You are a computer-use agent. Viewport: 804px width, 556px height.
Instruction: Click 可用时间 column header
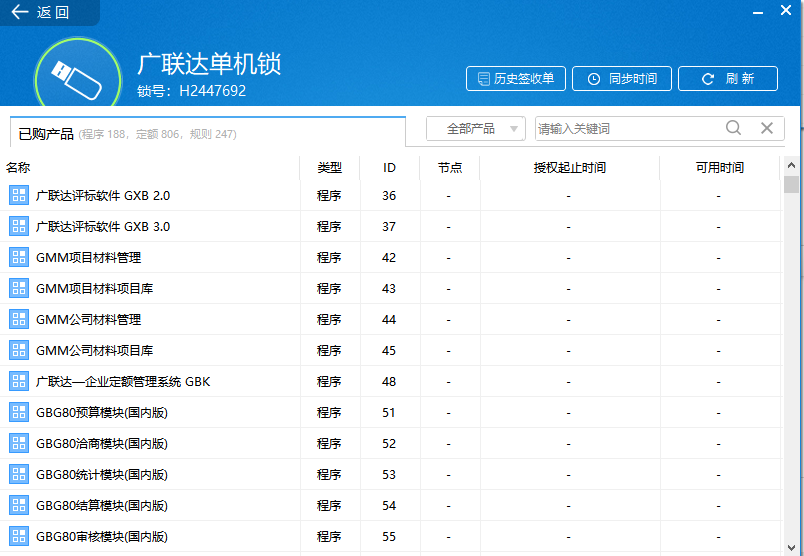(x=720, y=168)
